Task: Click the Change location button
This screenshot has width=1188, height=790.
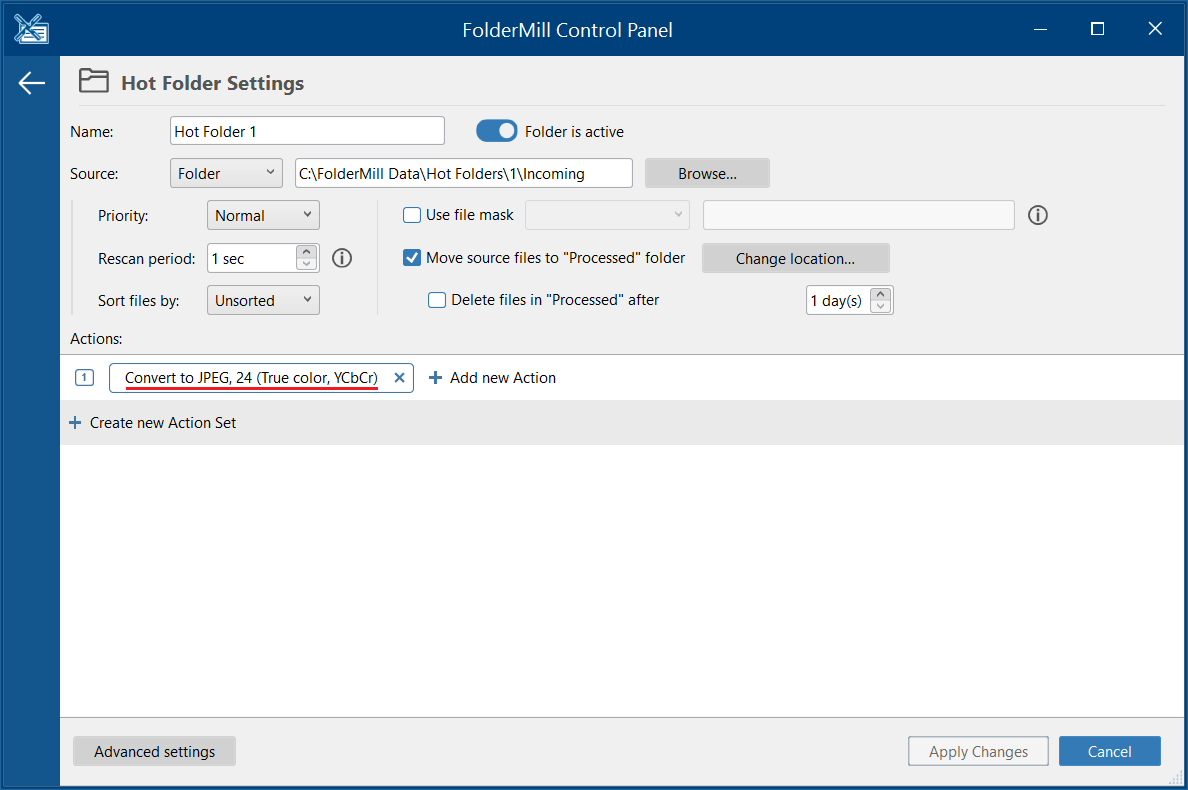Action: coord(795,258)
